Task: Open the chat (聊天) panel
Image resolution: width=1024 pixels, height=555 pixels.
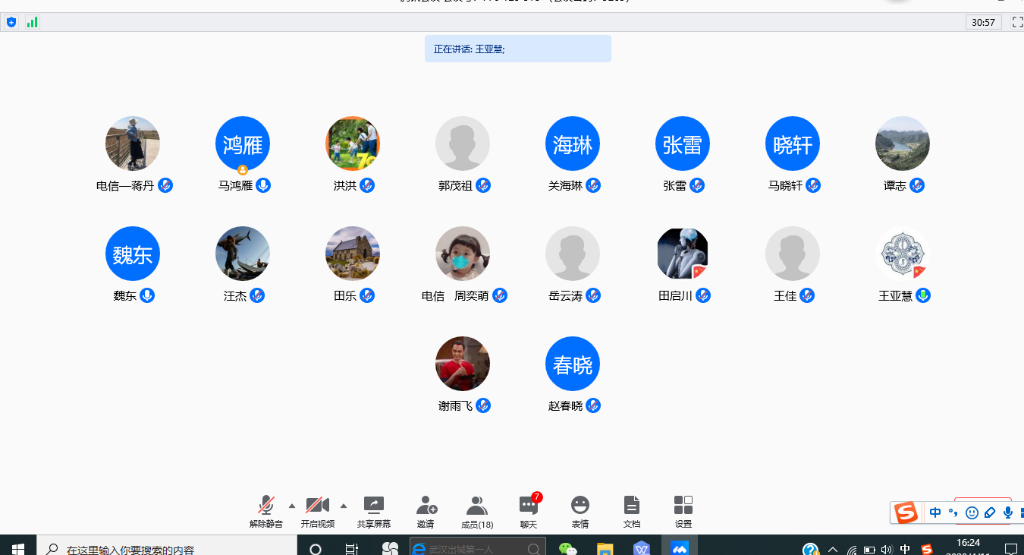Action: [528, 508]
